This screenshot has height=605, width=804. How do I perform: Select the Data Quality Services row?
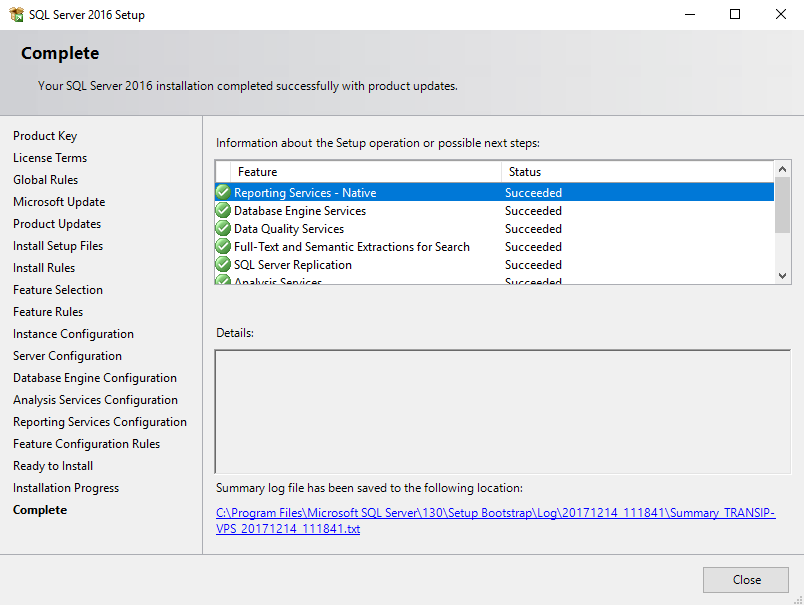coord(494,228)
